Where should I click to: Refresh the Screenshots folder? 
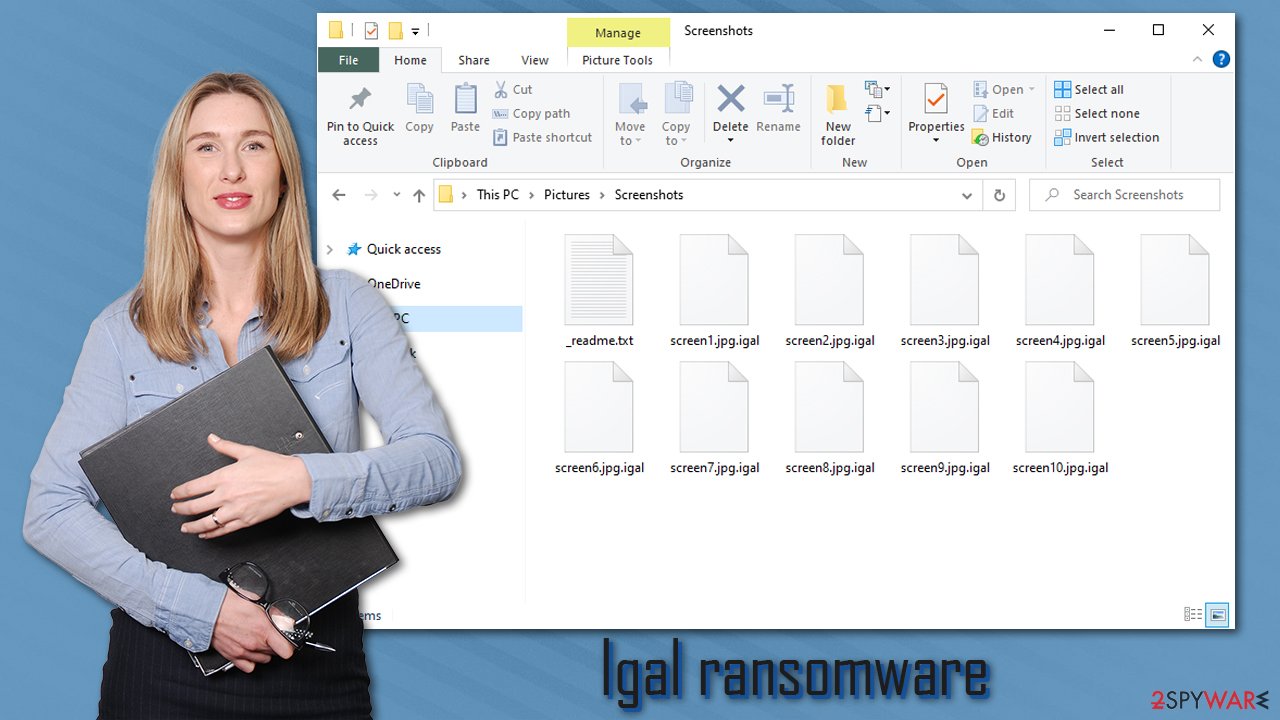(998, 195)
